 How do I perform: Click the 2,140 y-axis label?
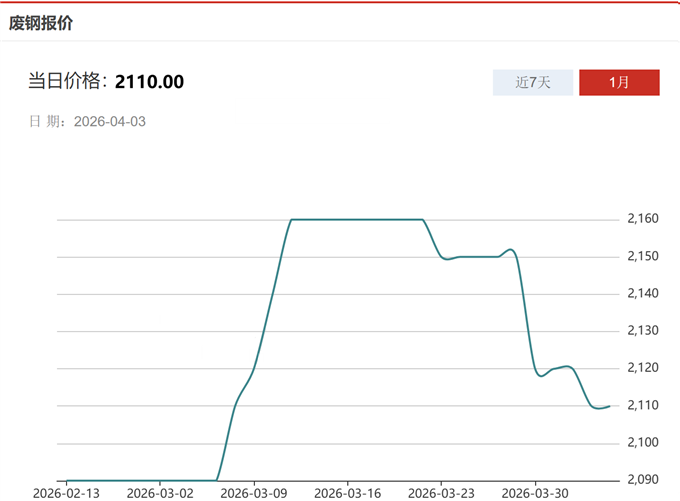point(643,294)
